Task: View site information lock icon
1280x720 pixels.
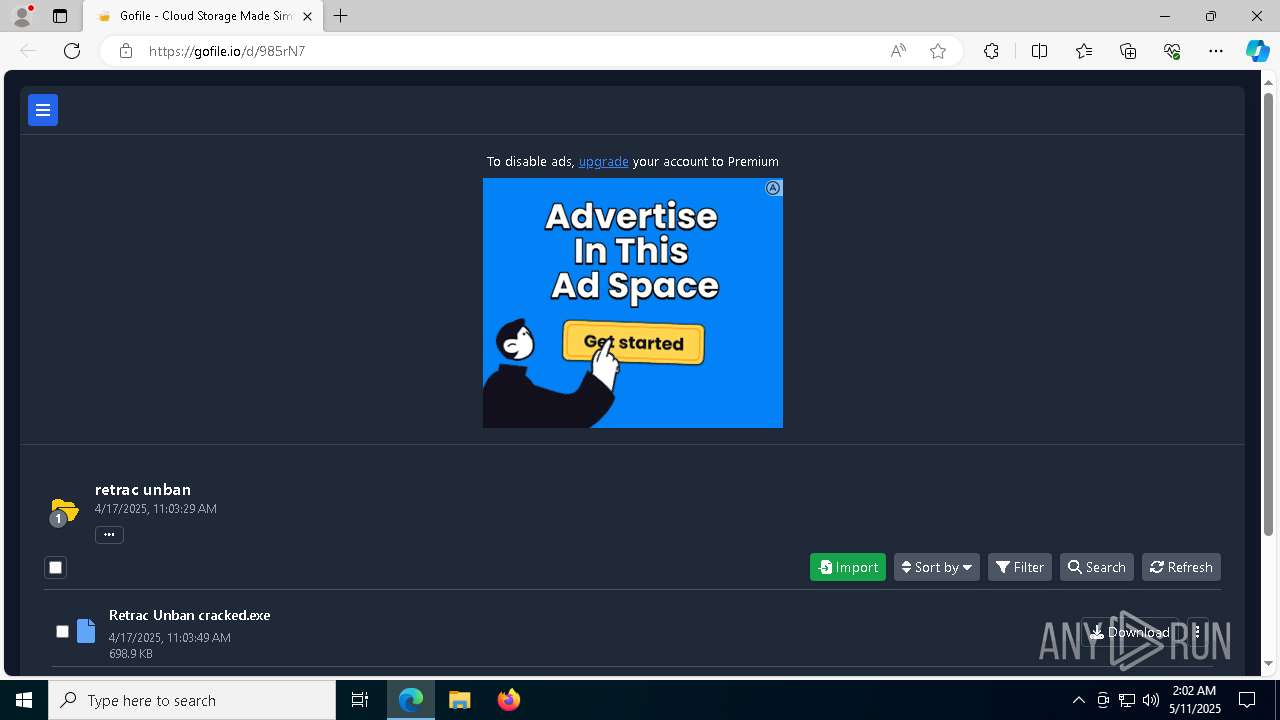Action: click(x=125, y=51)
